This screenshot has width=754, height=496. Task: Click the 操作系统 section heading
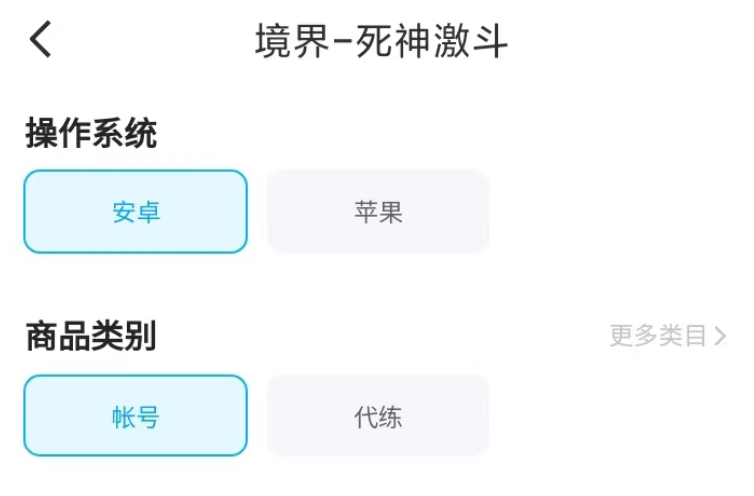pyautogui.click(x=91, y=133)
